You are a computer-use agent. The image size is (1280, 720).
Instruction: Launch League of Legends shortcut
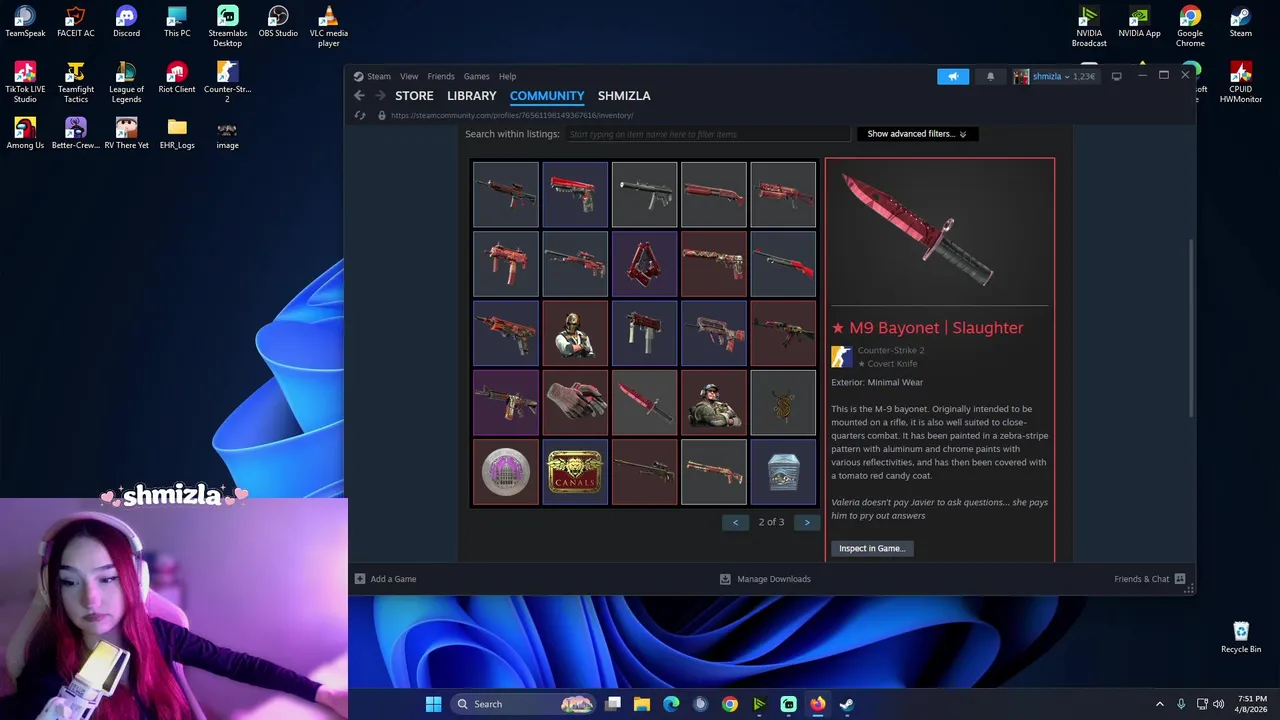coord(126,83)
